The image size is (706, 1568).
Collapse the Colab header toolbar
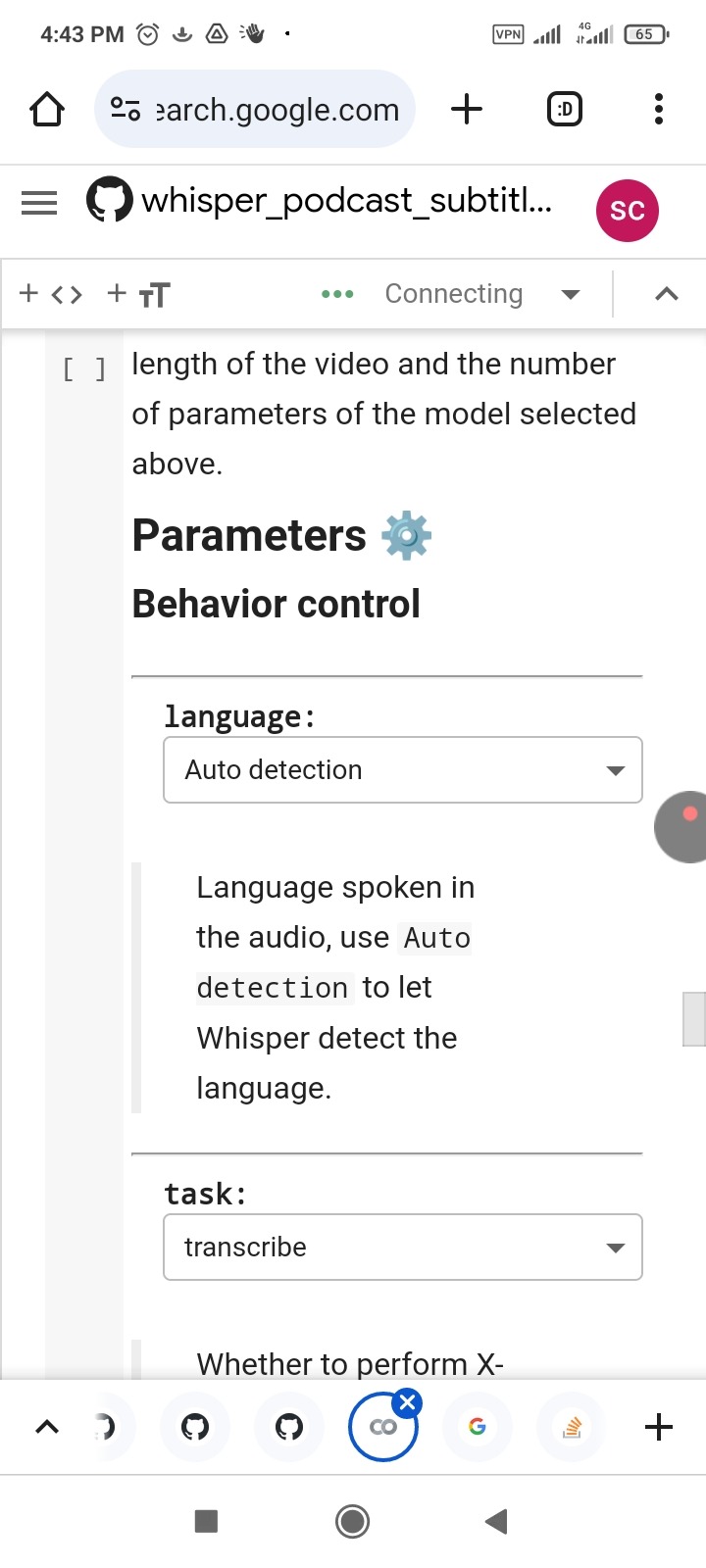pos(666,294)
